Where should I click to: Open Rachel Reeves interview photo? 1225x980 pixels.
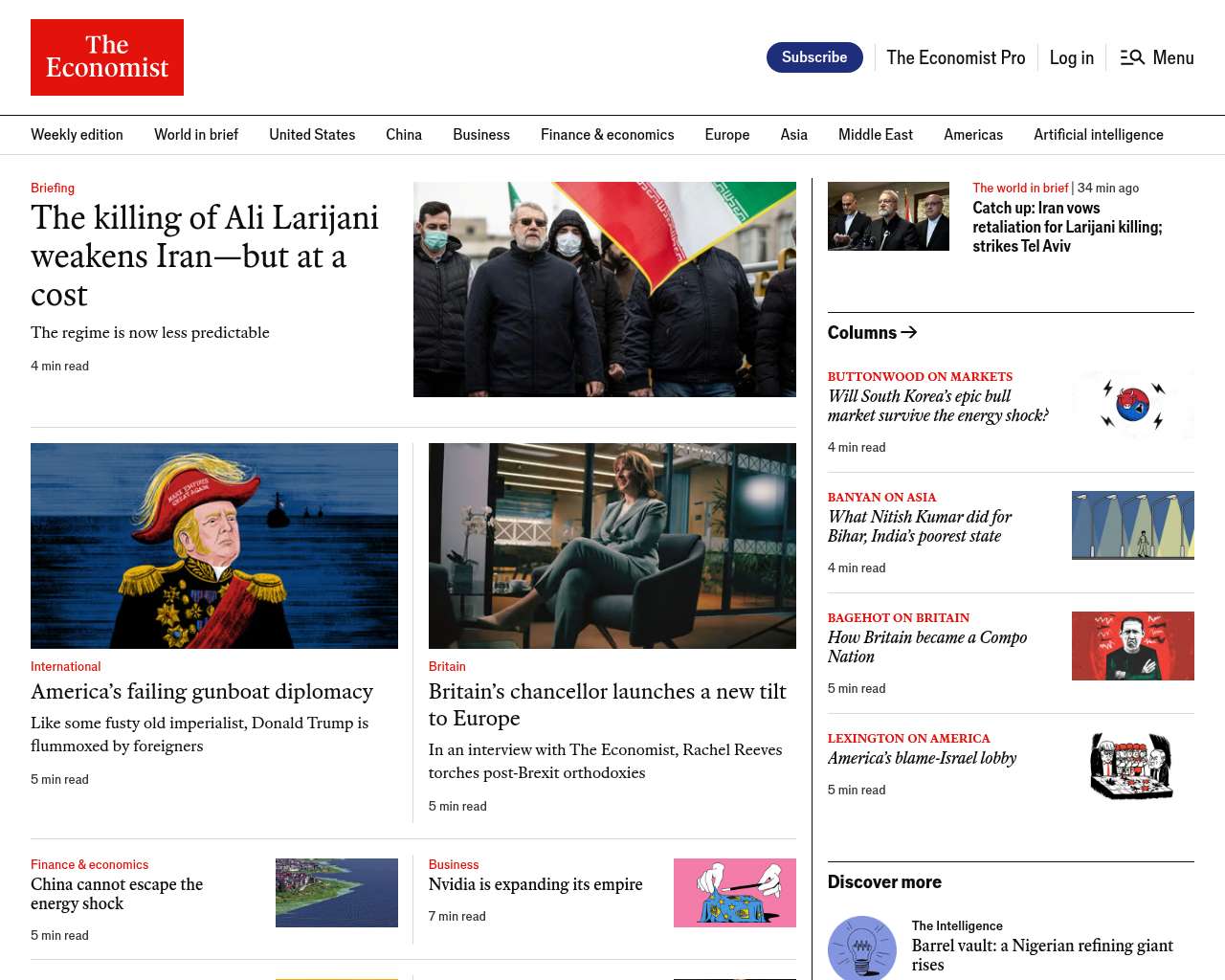click(612, 546)
